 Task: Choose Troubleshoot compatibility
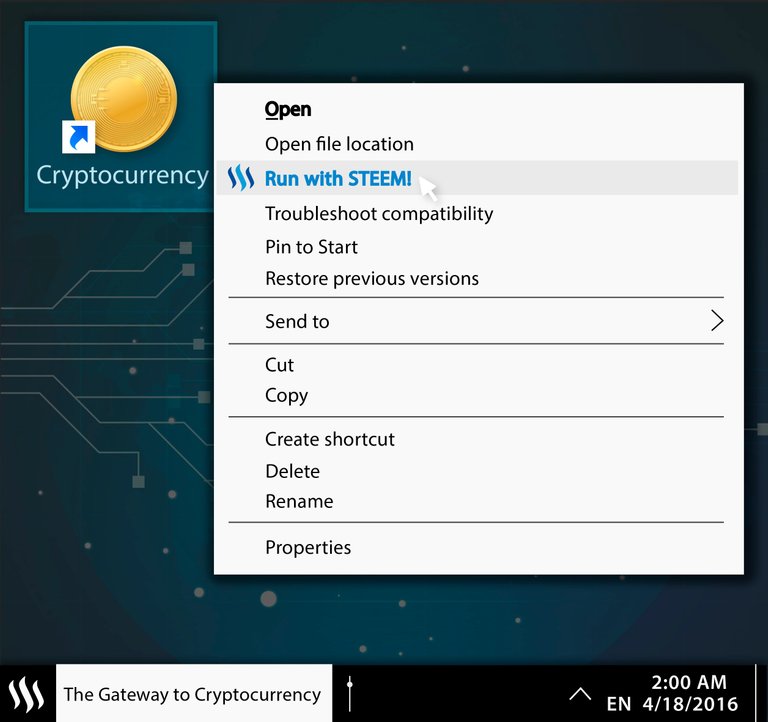tap(379, 214)
